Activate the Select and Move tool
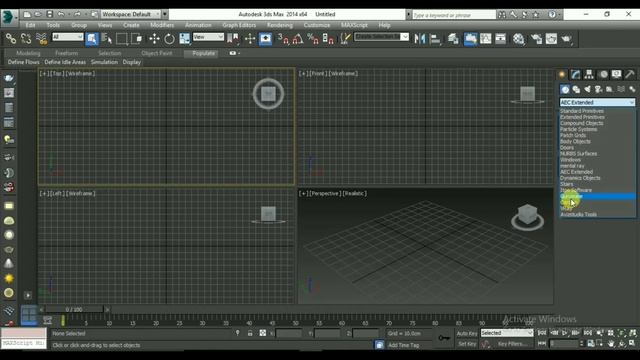The image size is (640, 360). click(154, 39)
